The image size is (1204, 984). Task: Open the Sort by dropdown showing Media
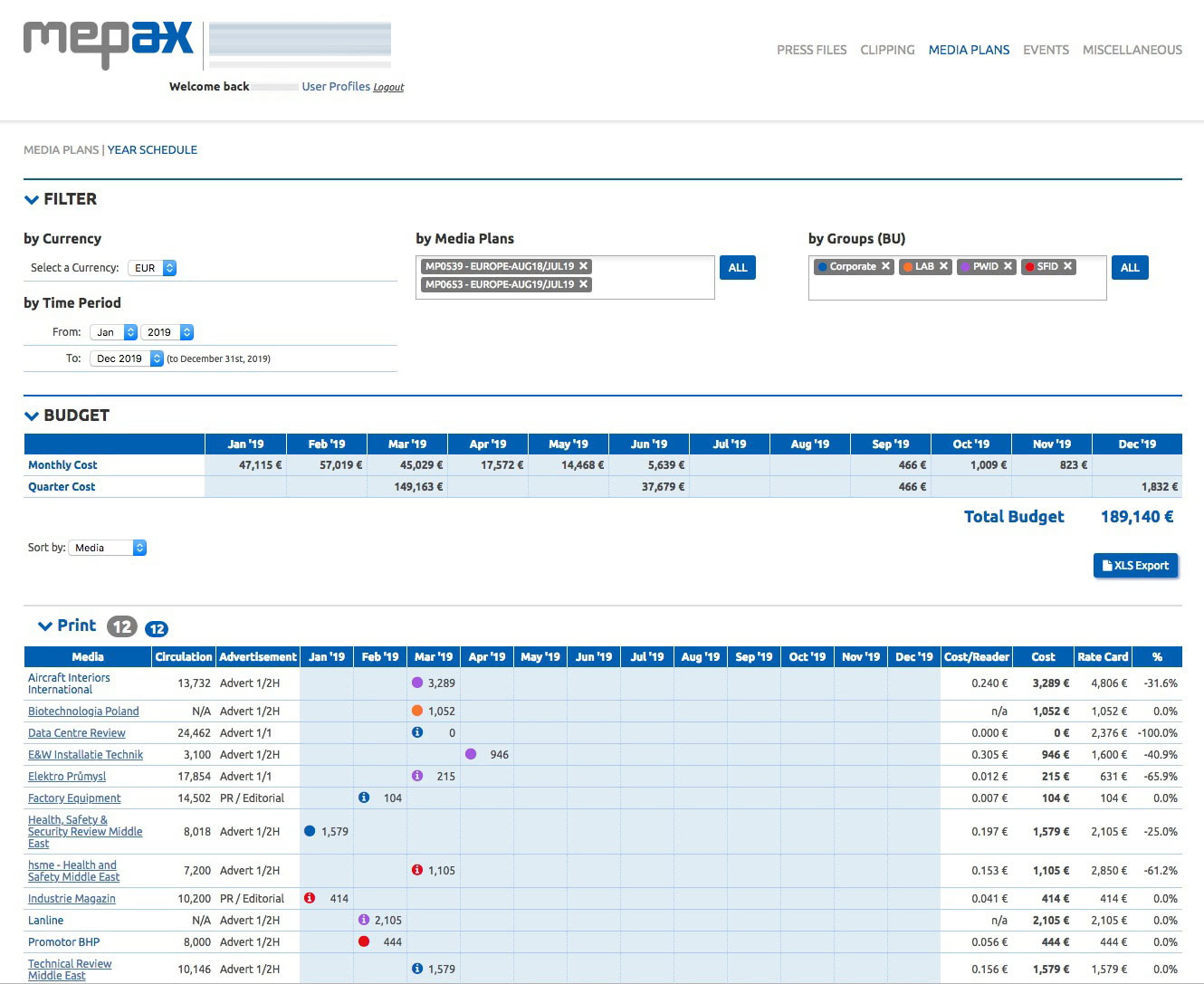click(107, 548)
